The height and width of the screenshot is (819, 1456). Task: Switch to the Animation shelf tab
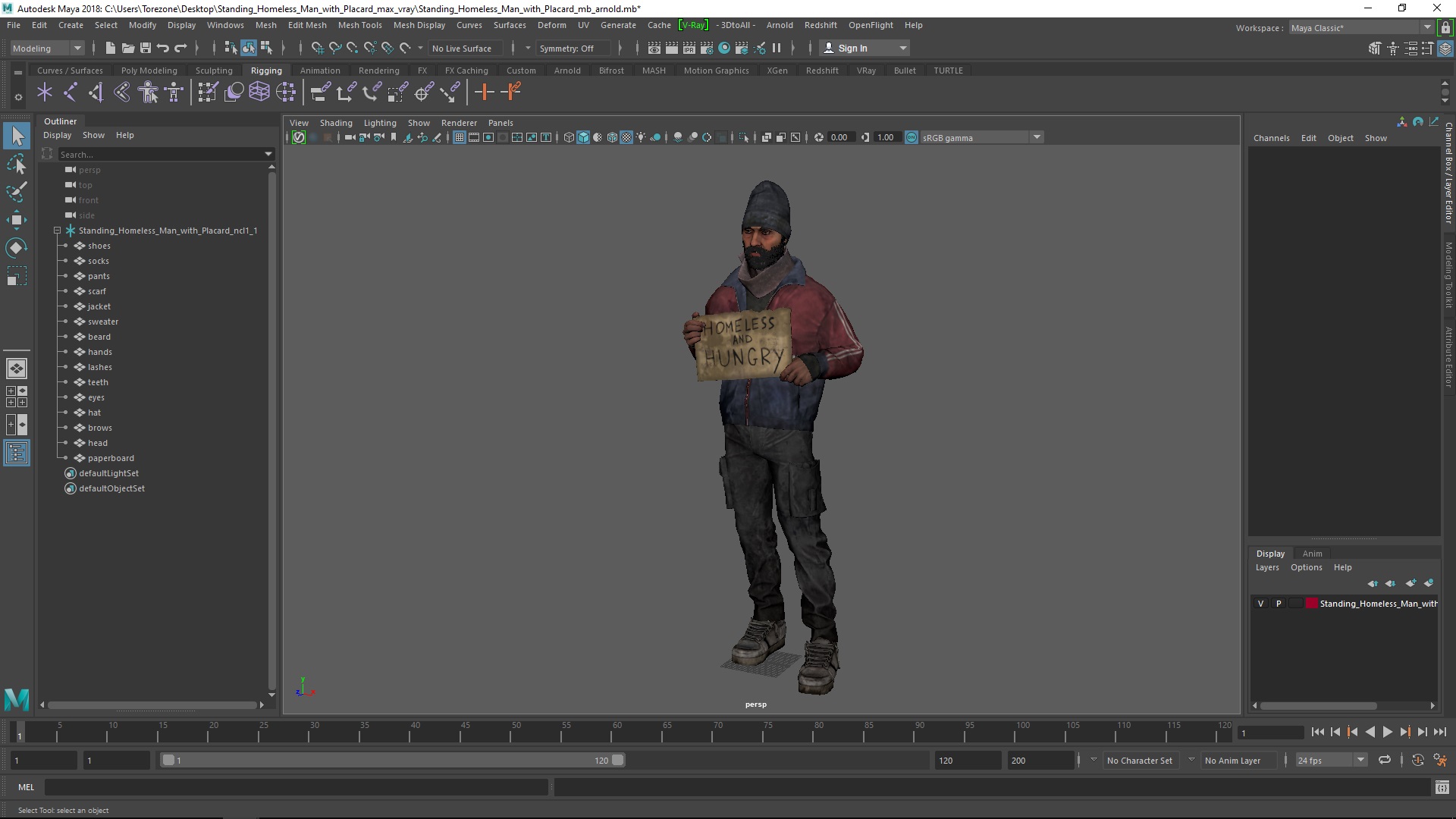pos(319,71)
